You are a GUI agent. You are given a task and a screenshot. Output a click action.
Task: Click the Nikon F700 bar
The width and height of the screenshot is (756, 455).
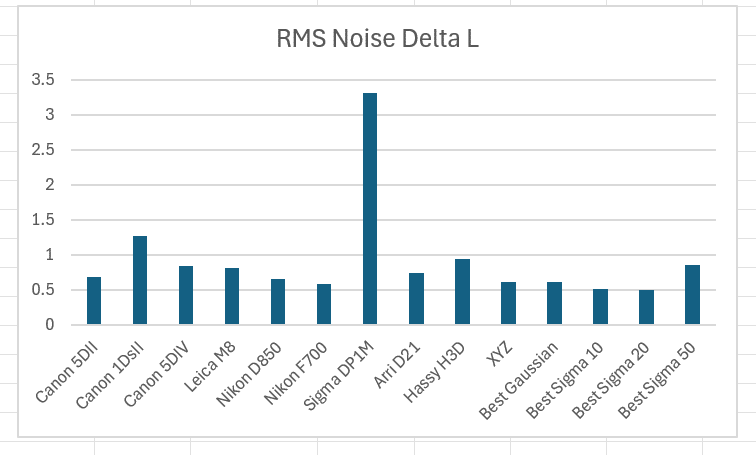324,304
